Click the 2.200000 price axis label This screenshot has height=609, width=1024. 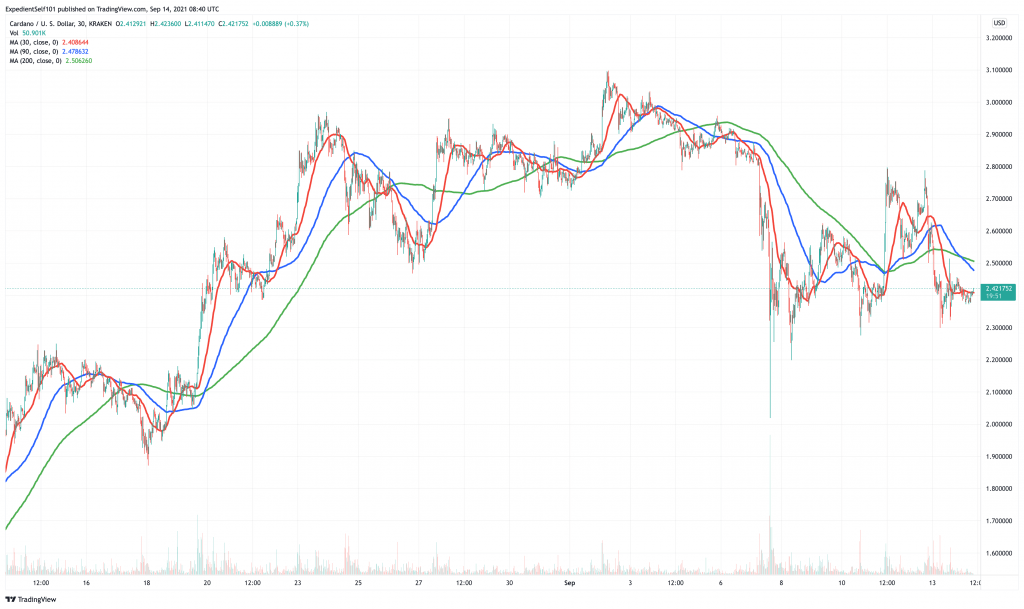999,360
